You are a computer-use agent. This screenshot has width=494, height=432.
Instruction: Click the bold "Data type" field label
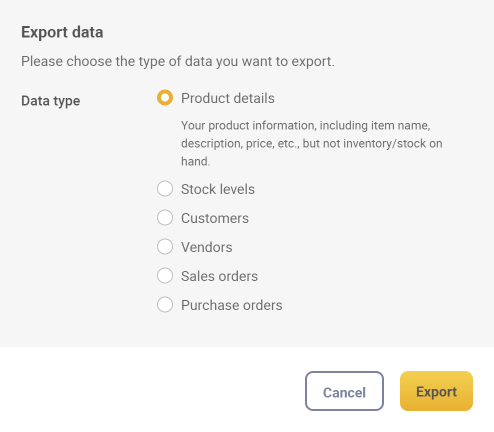(x=51, y=101)
